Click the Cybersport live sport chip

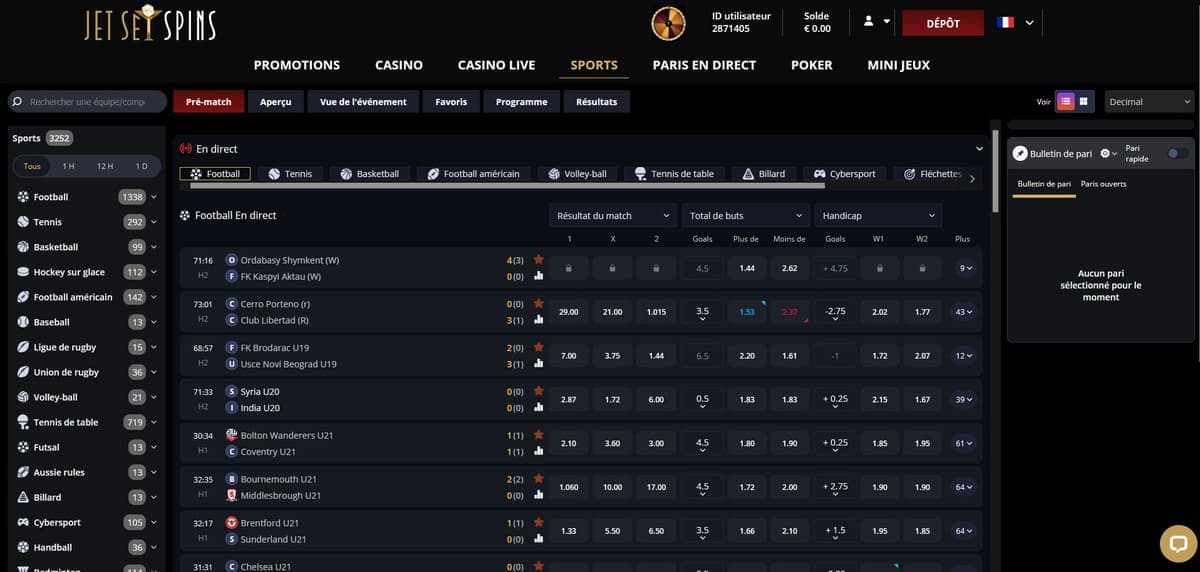[x=844, y=174]
